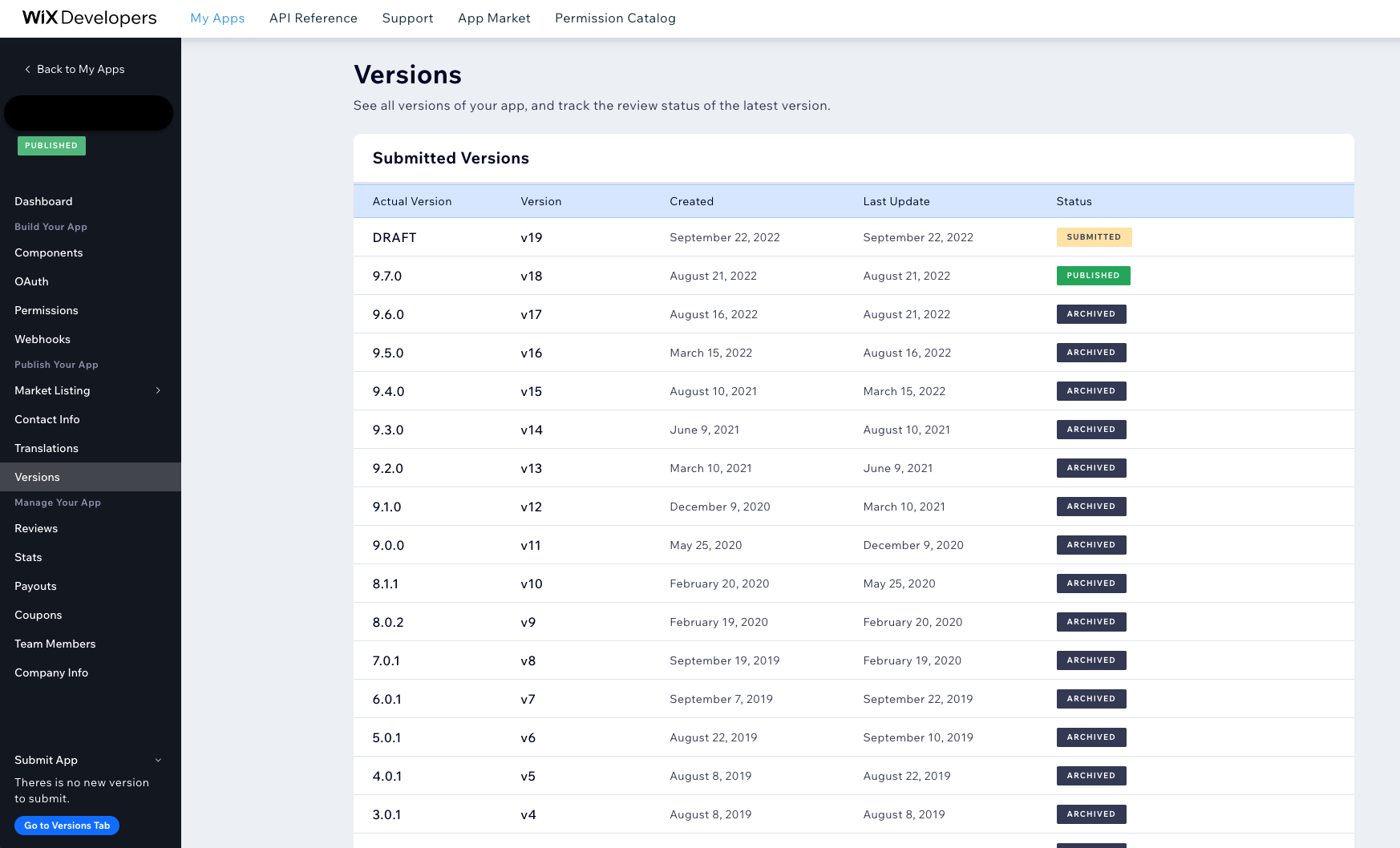The width and height of the screenshot is (1400, 848).
Task: Open Company Info in the sidebar
Action: pos(51,672)
